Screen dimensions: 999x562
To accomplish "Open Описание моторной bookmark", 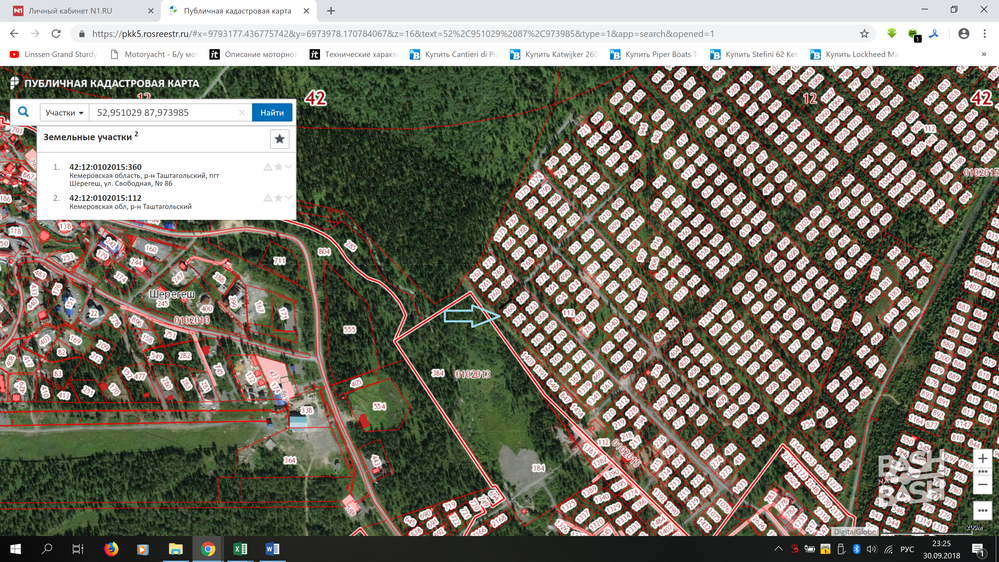I will [254, 54].
